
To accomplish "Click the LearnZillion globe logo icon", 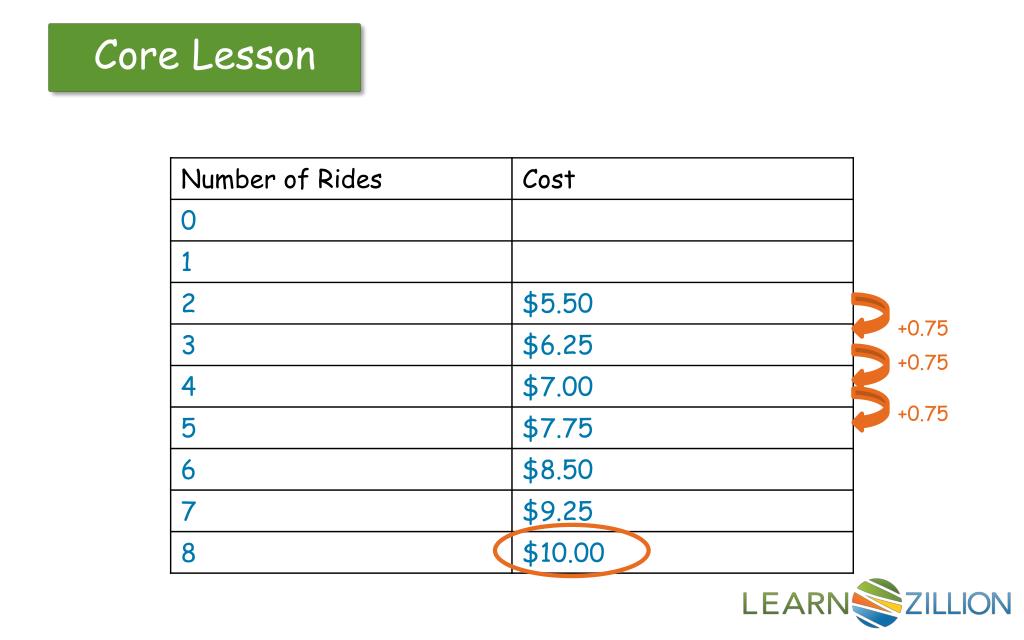I will click(x=877, y=602).
